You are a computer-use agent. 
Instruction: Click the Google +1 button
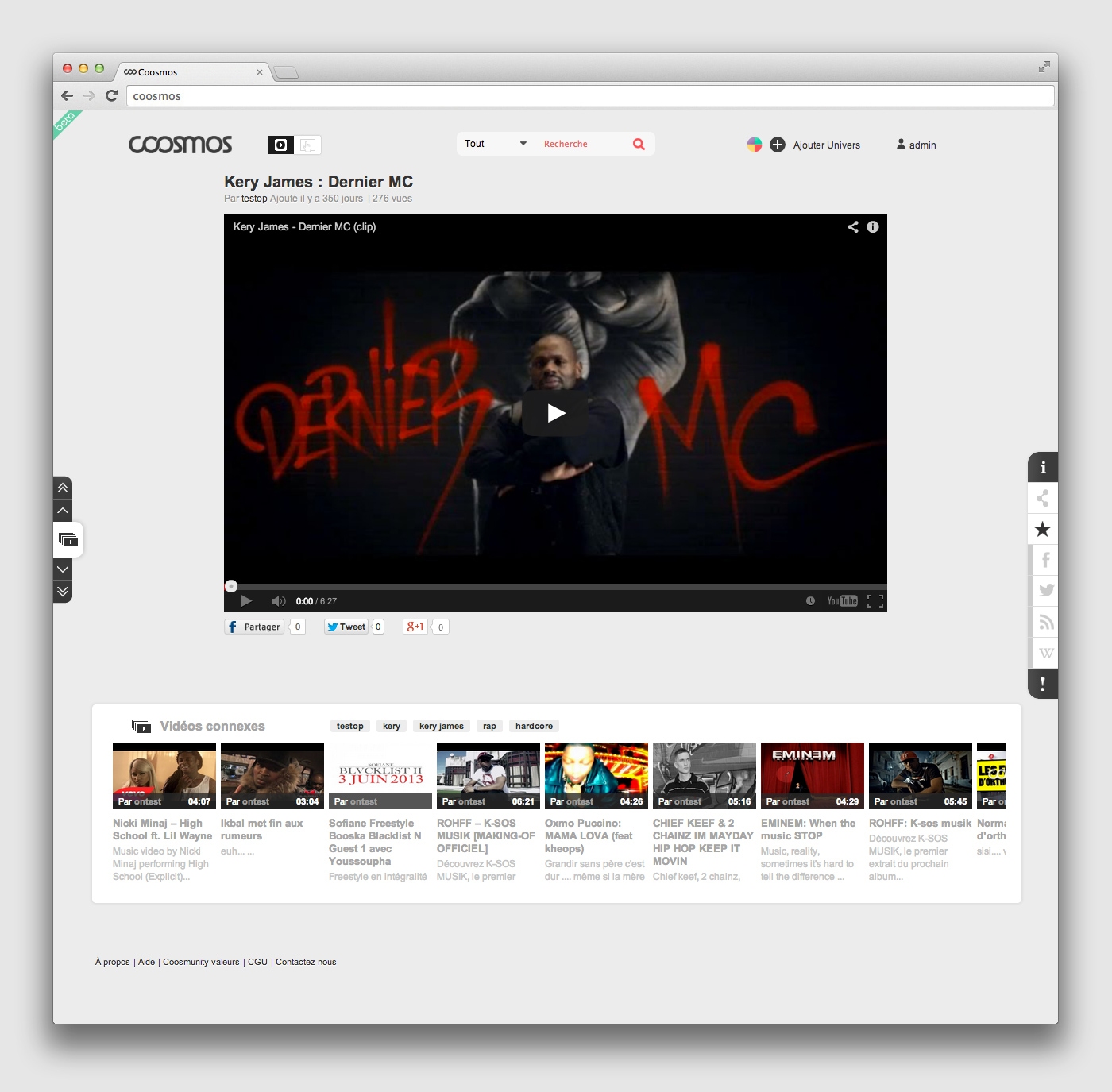(x=415, y=627)
